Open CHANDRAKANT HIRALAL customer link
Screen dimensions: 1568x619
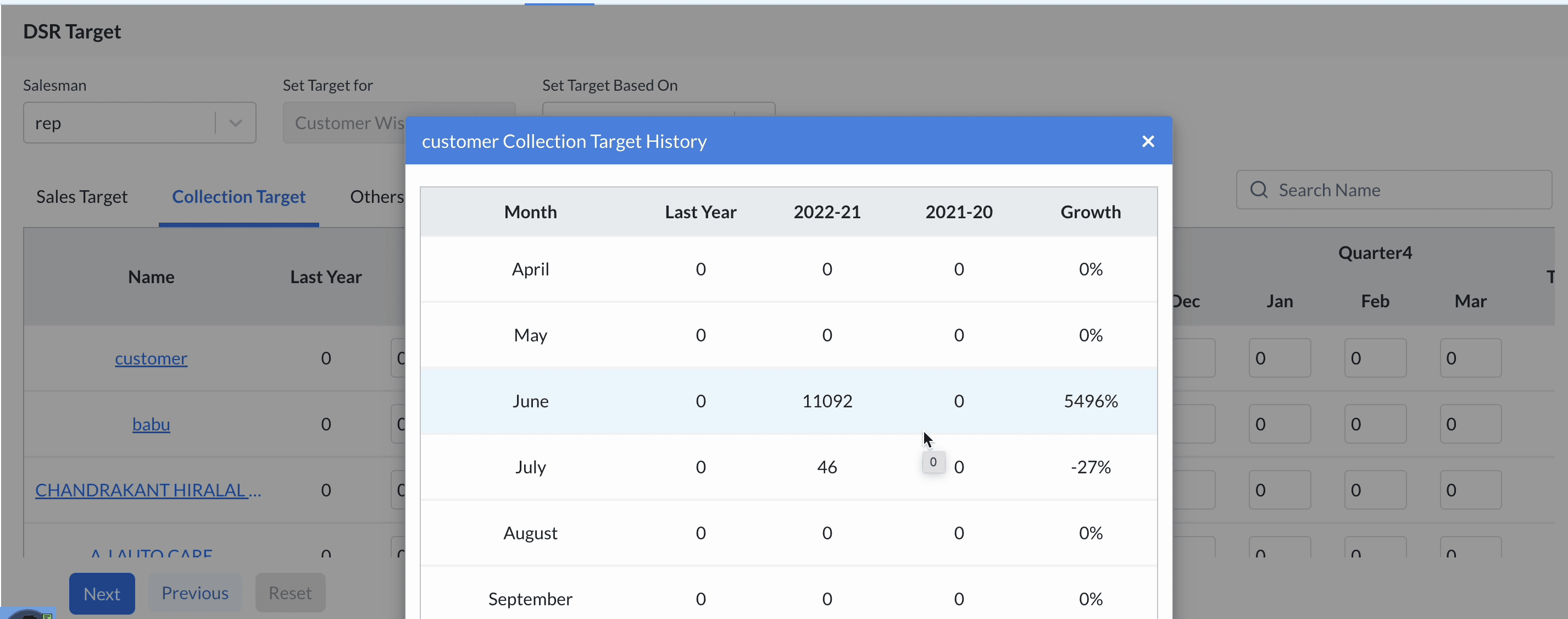(148, 490)
